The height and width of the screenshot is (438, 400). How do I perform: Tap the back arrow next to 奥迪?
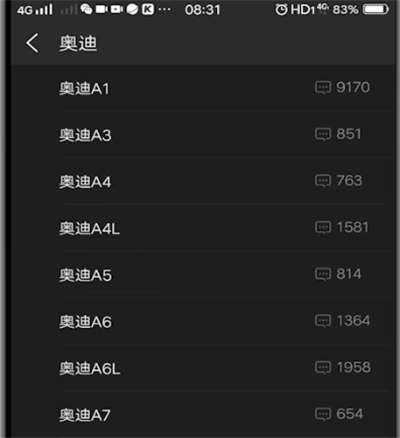pos(32,43)
